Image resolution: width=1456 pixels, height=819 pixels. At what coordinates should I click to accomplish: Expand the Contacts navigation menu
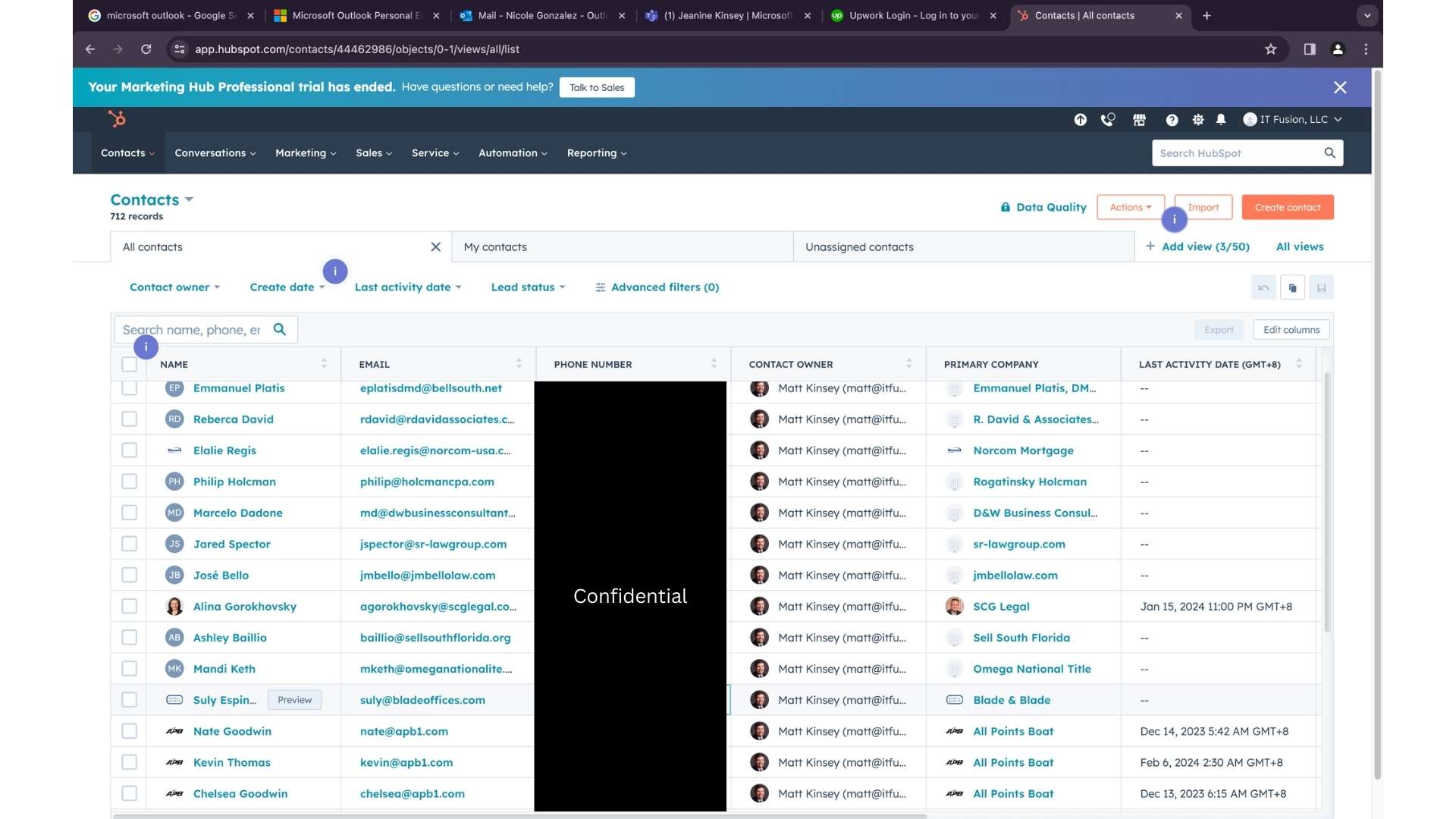[x=127, y=153]
